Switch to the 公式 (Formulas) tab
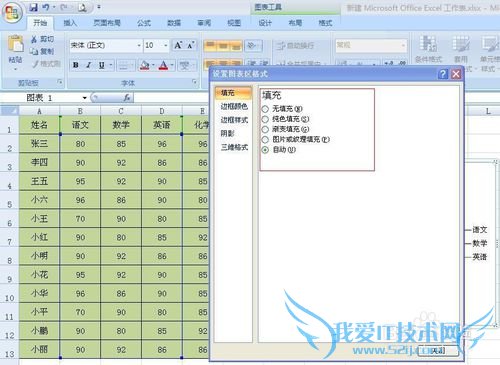This screenshot has height=365, width=500. (x=144, y=23)
